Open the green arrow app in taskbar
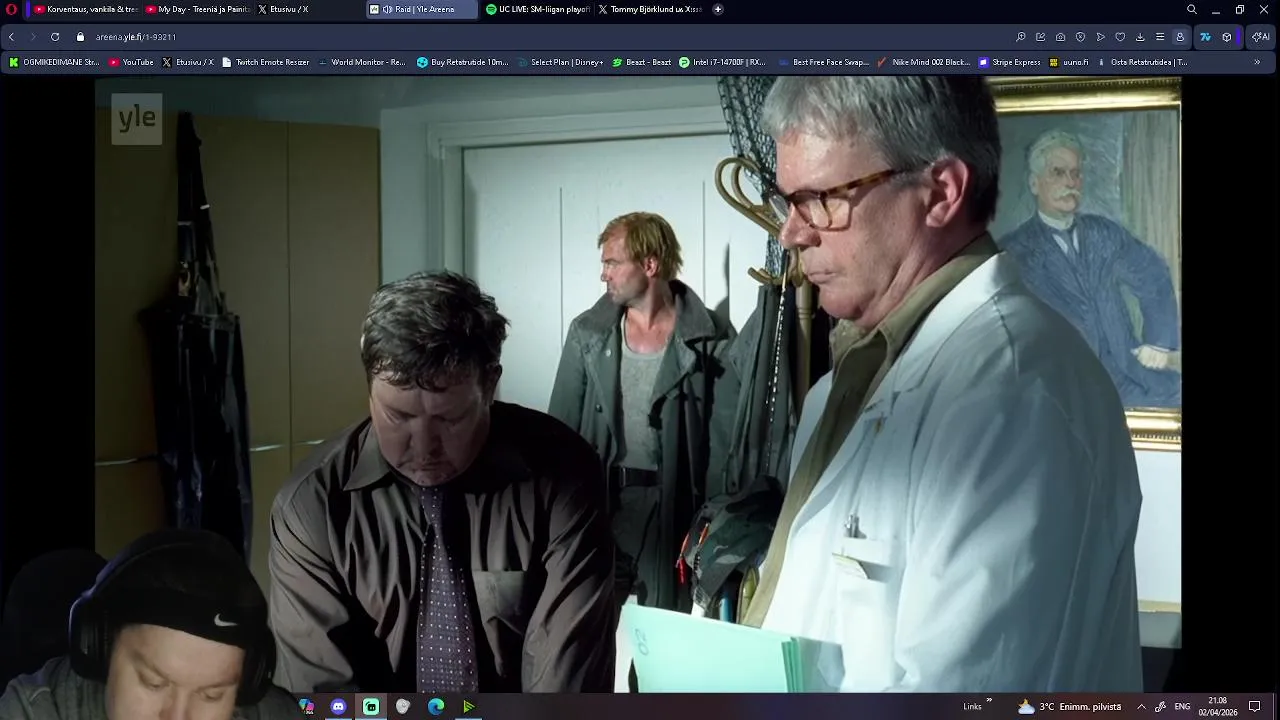Screen dimensions: 1280x720 pyautogui.click(x=468, y=707)
